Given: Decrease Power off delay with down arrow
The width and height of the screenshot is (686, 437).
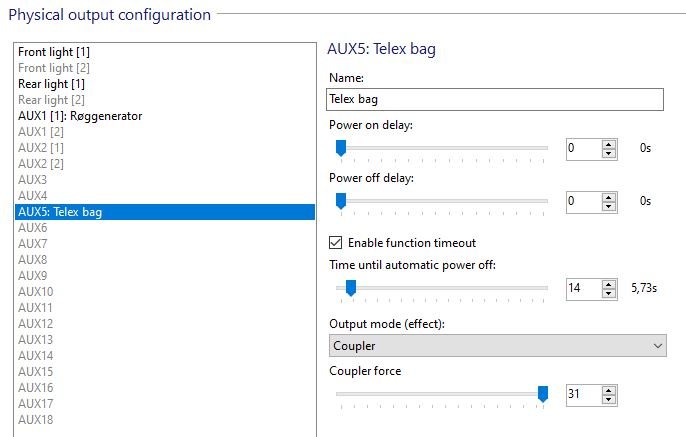Looking at the screenshot, I should [x=609, y=206].
